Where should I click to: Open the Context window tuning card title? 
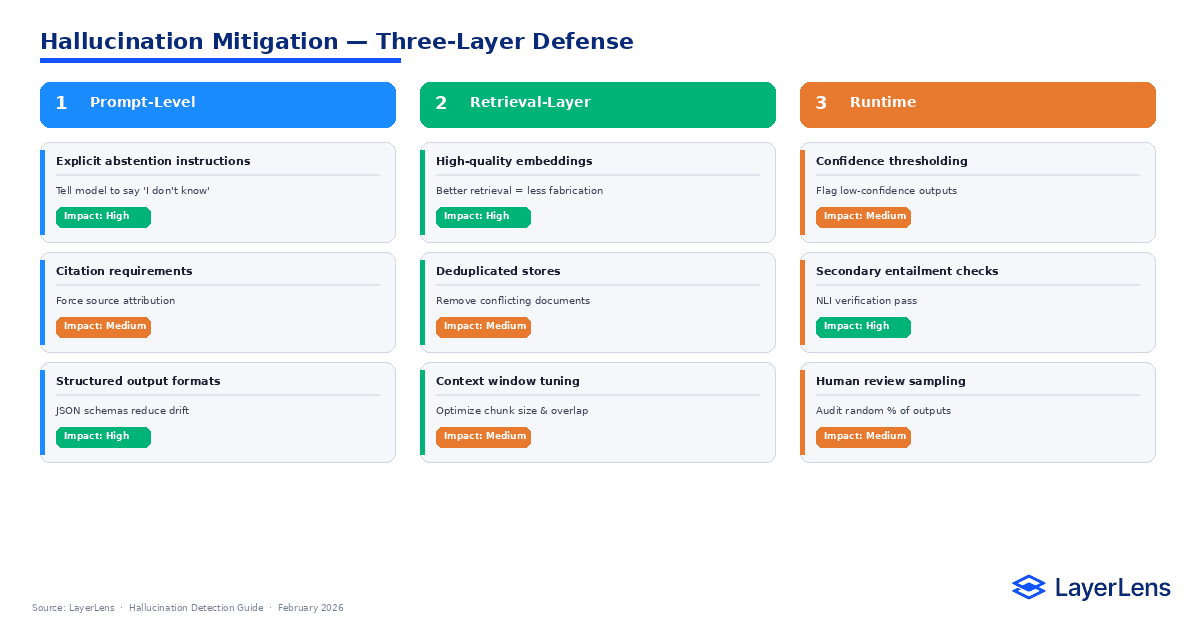click(x=508, y=381)
